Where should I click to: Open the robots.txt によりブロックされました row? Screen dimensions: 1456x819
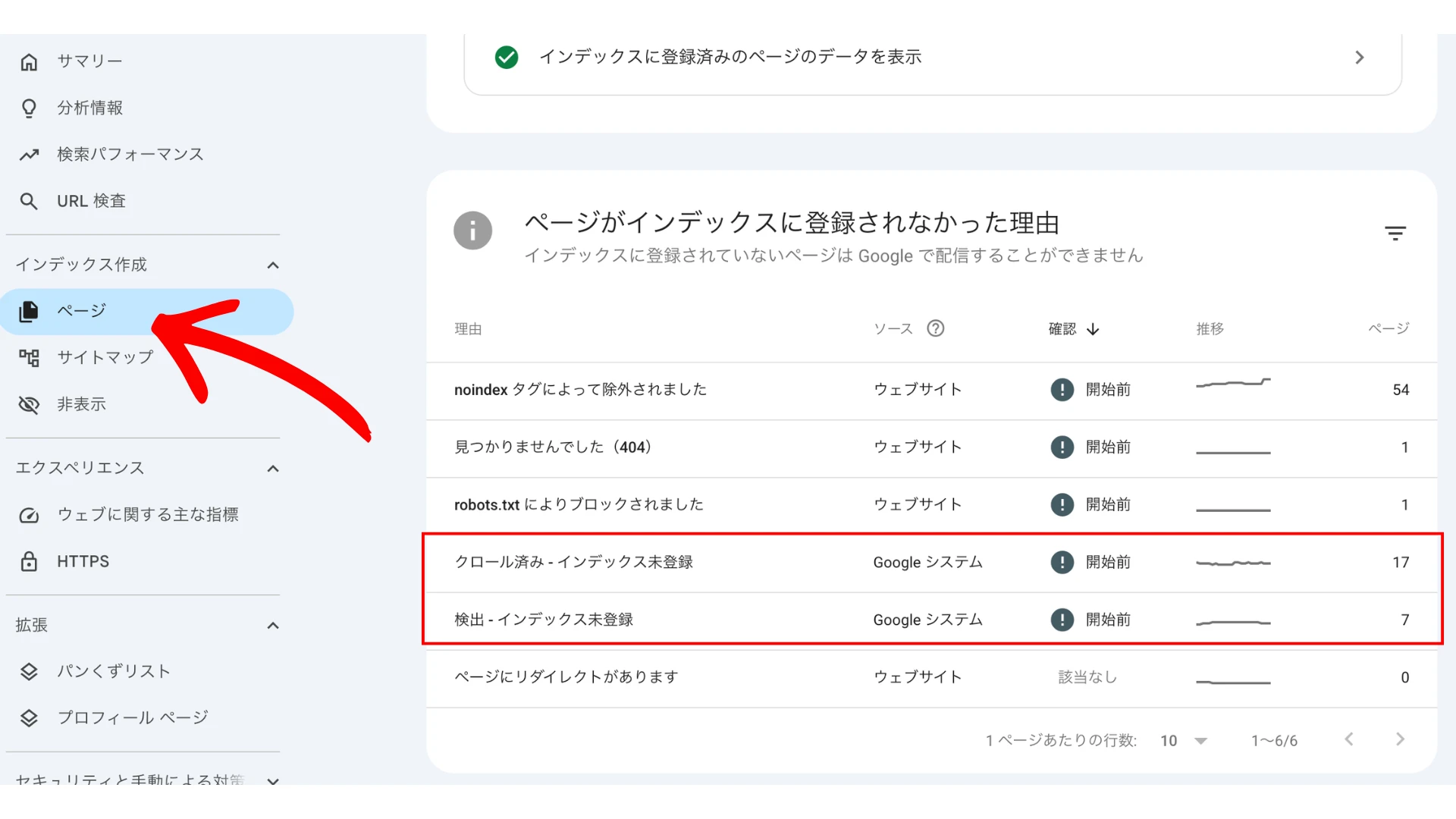pyautogui.click(x=931, y=505)
